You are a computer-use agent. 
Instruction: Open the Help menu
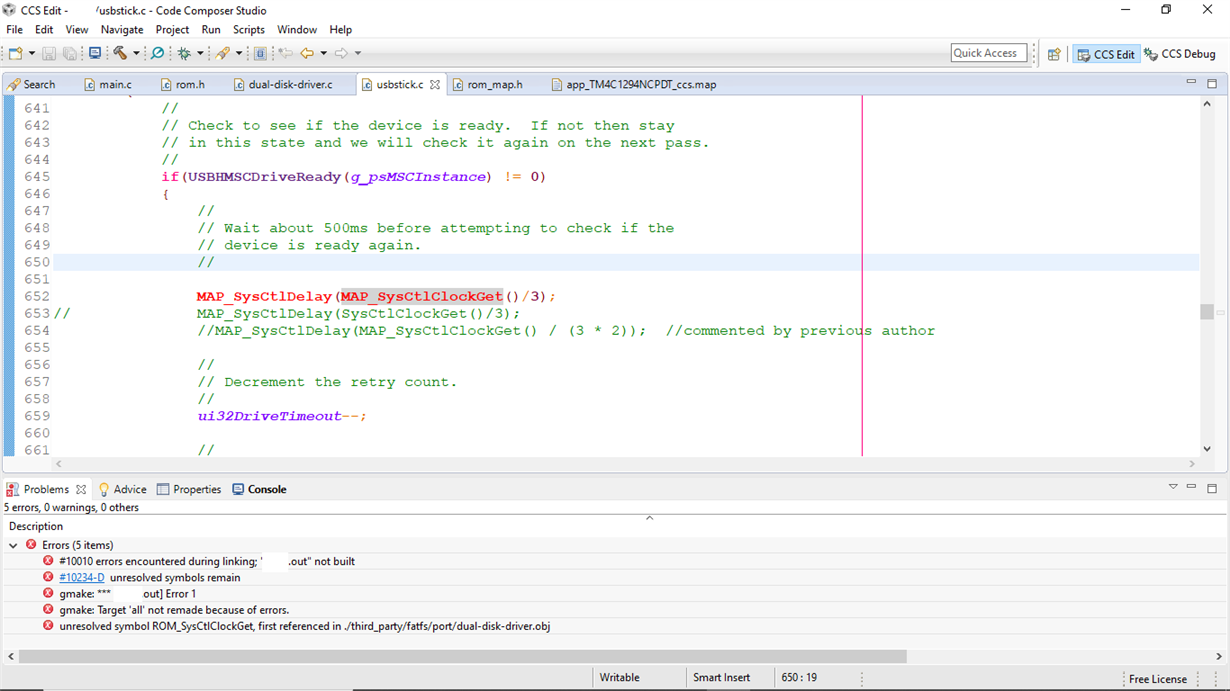341,30
